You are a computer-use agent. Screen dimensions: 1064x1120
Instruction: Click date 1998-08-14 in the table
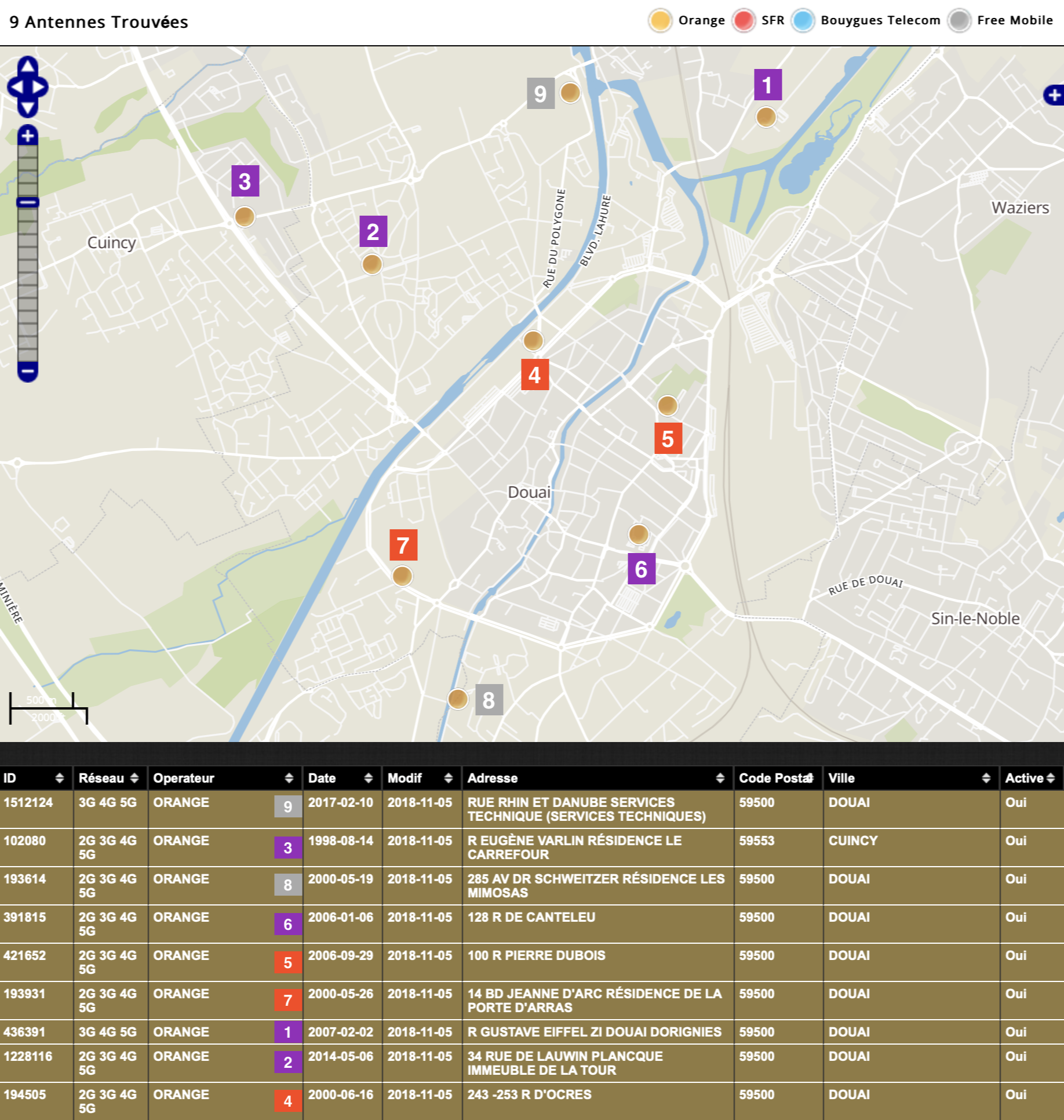(340, 841)
